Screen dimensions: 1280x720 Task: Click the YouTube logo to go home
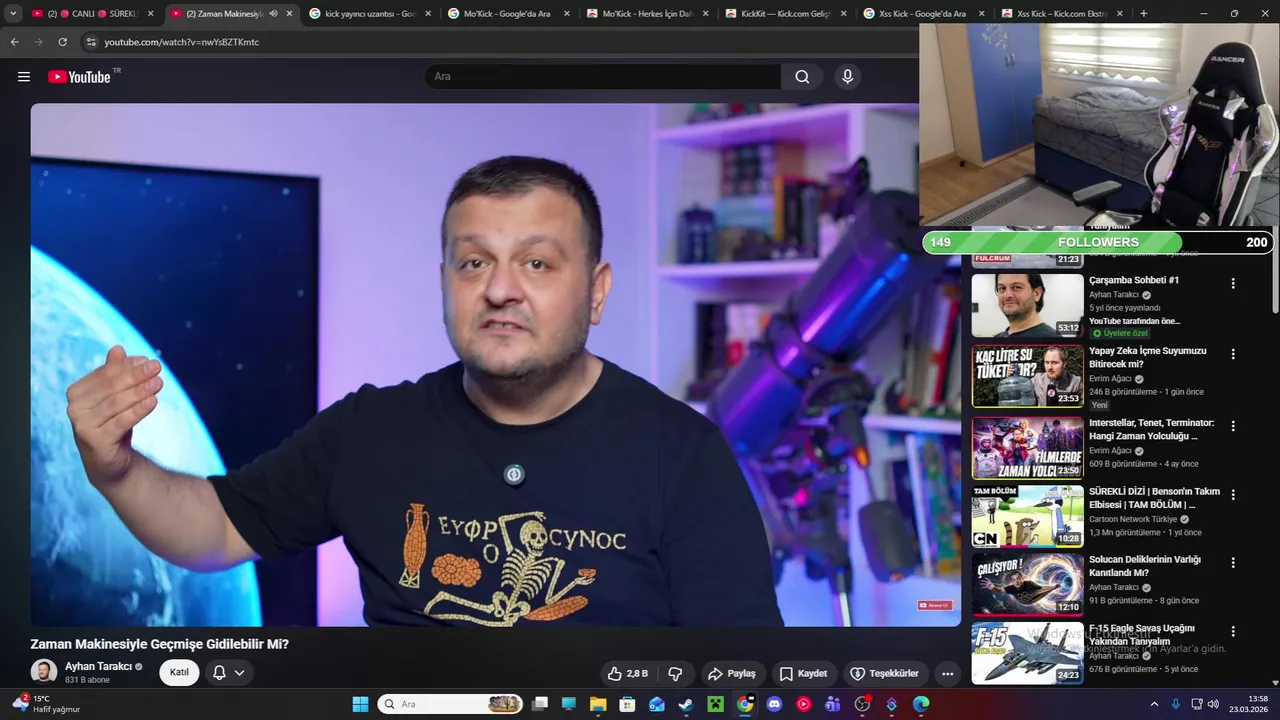point(79,77)
